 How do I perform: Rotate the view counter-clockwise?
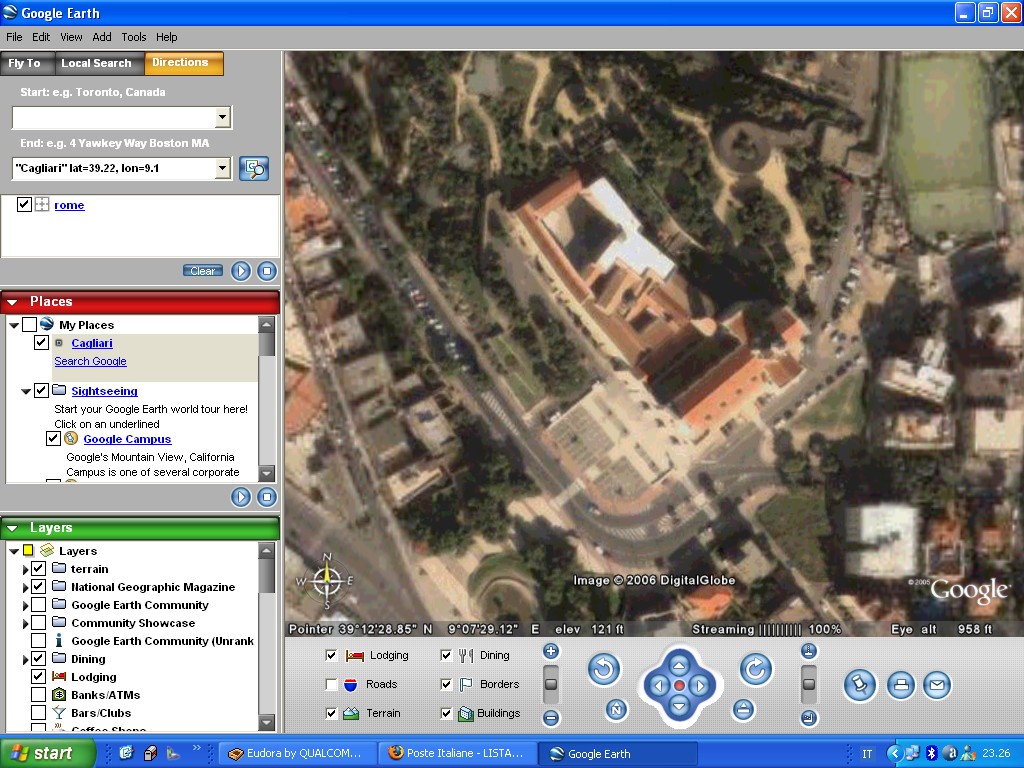click(604, 669)
